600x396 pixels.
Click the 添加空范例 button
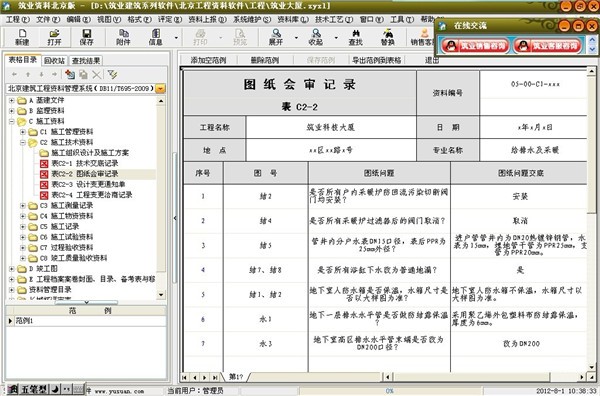(x=209, y=60)
